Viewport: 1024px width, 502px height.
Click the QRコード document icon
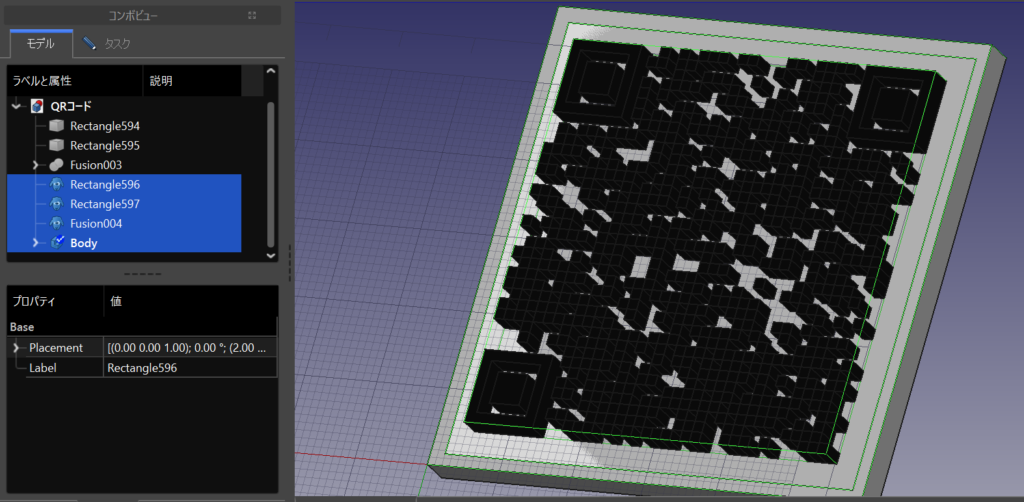[x=37, y=106]
